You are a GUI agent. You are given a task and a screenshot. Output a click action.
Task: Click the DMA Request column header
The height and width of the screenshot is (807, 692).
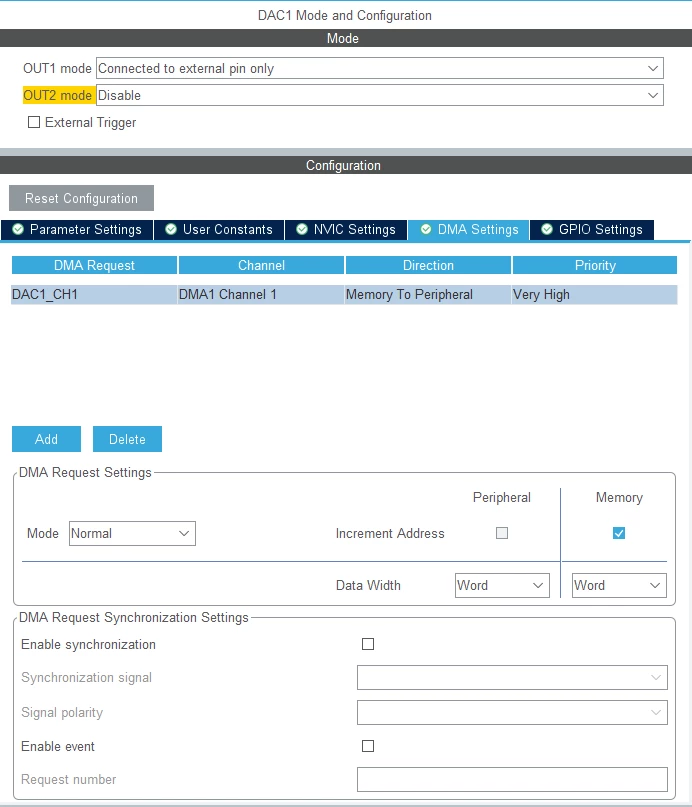pyautogui.click(x=94, y=266)
